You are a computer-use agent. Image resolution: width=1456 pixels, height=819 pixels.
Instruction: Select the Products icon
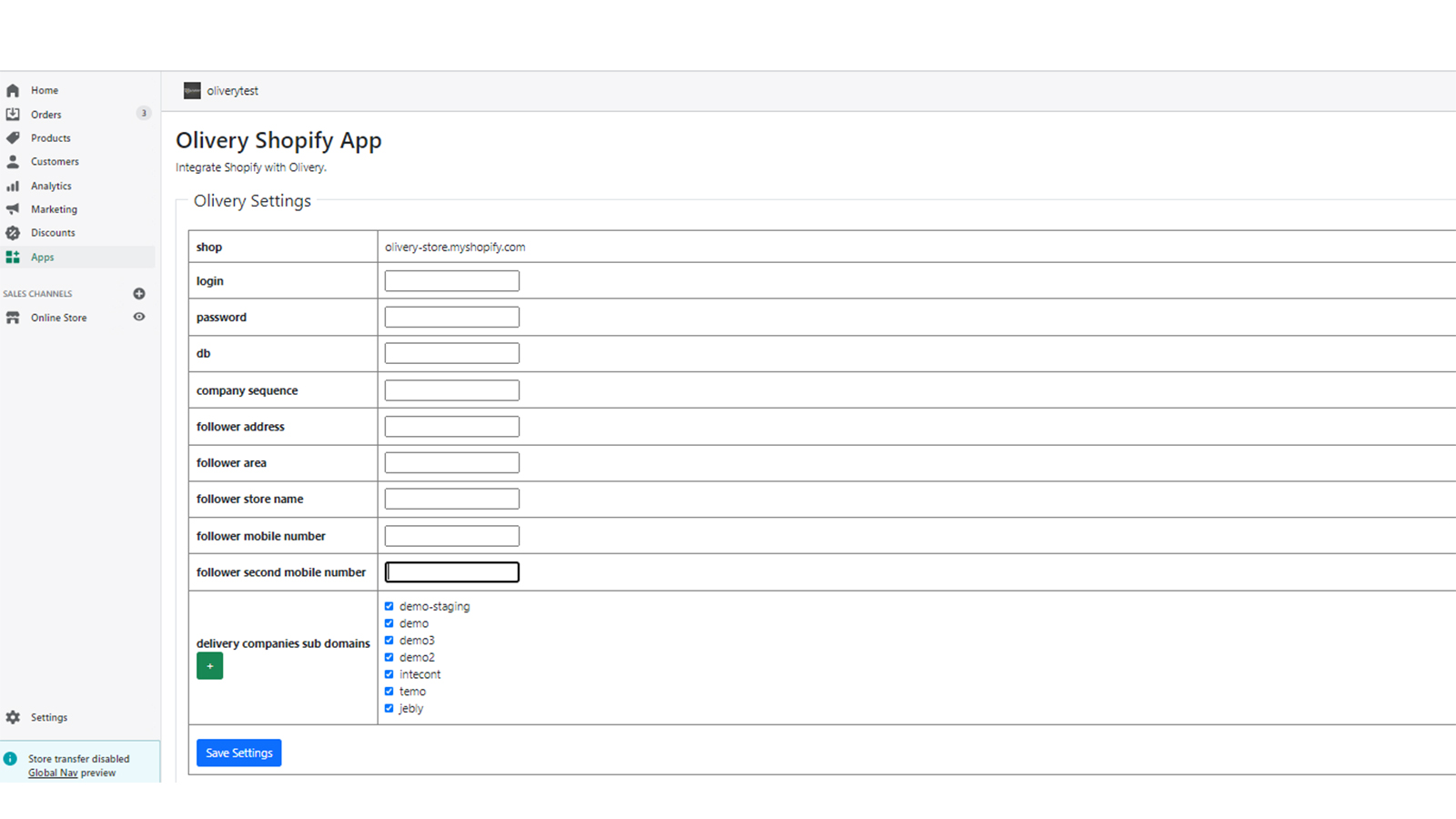tap(13, 137)
